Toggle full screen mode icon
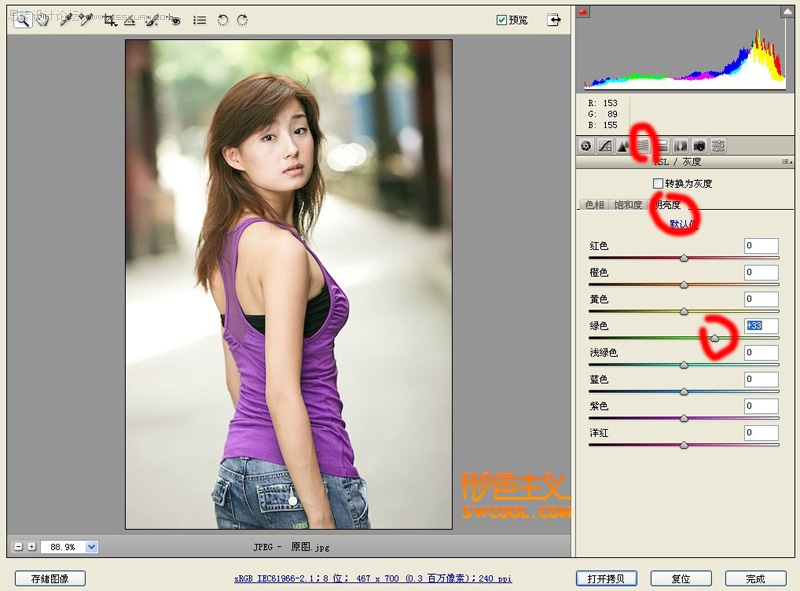800x591 pixels. point(554,20)
